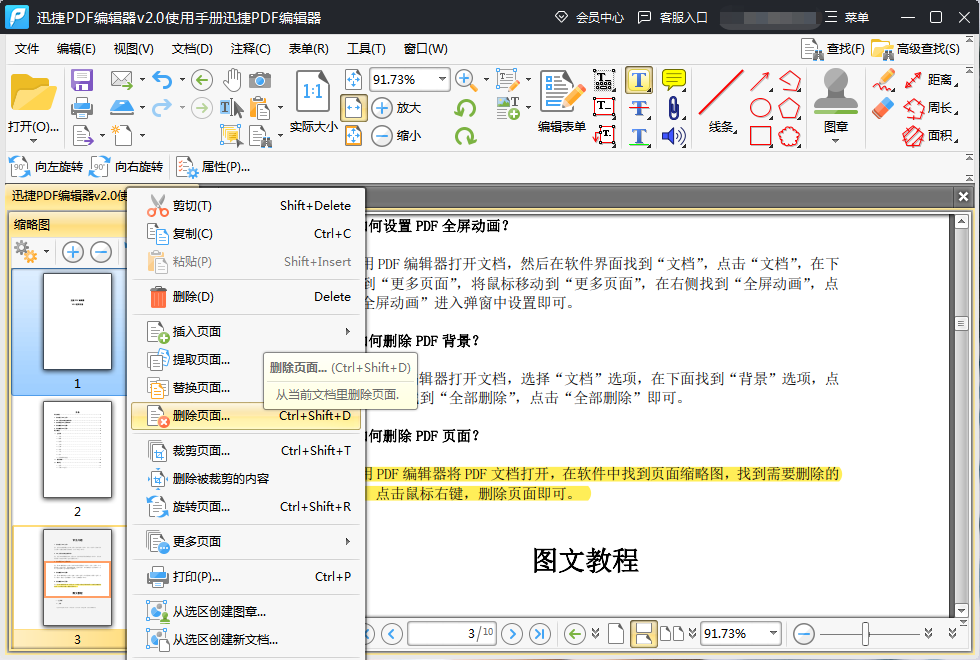980x660 pixels.
Task: Select the red rectangle shape tool
Action: pyautogui.click(x=760, y=136)
